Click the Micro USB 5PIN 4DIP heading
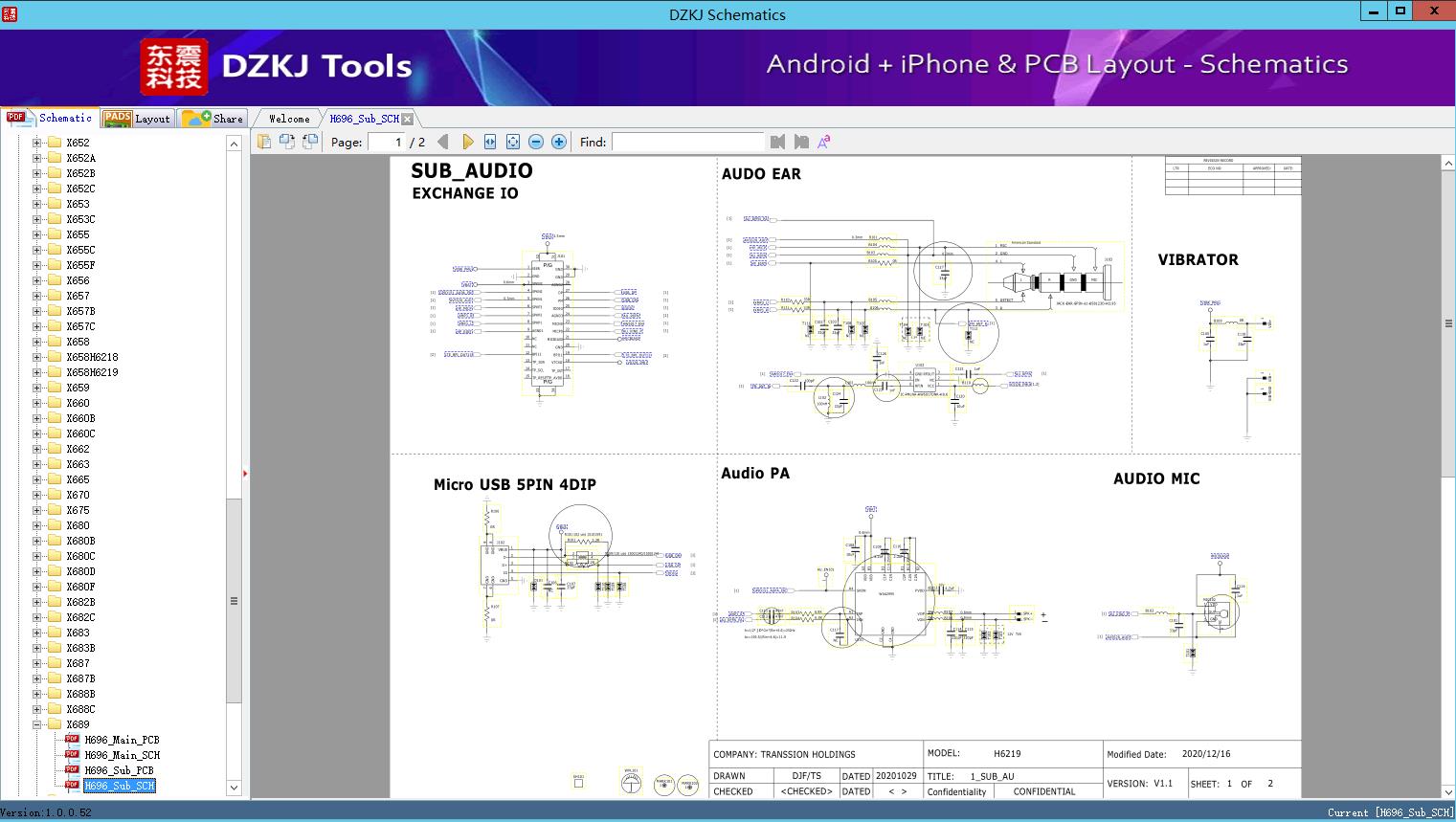1456x822 pixels. (515, 484)
